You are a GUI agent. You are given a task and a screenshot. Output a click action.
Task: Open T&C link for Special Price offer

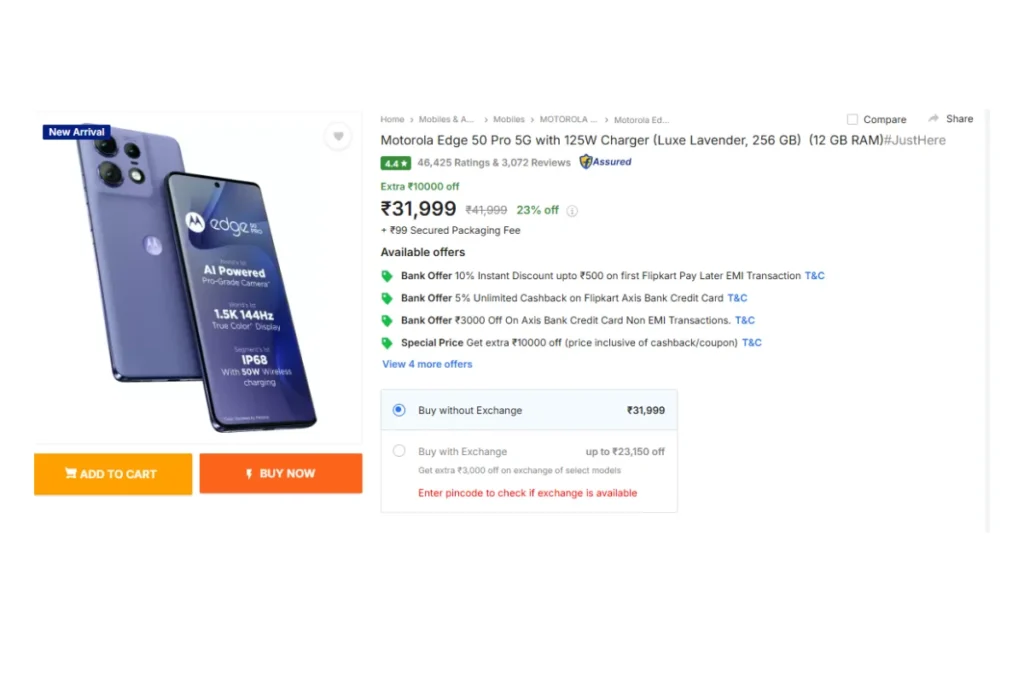751,343
